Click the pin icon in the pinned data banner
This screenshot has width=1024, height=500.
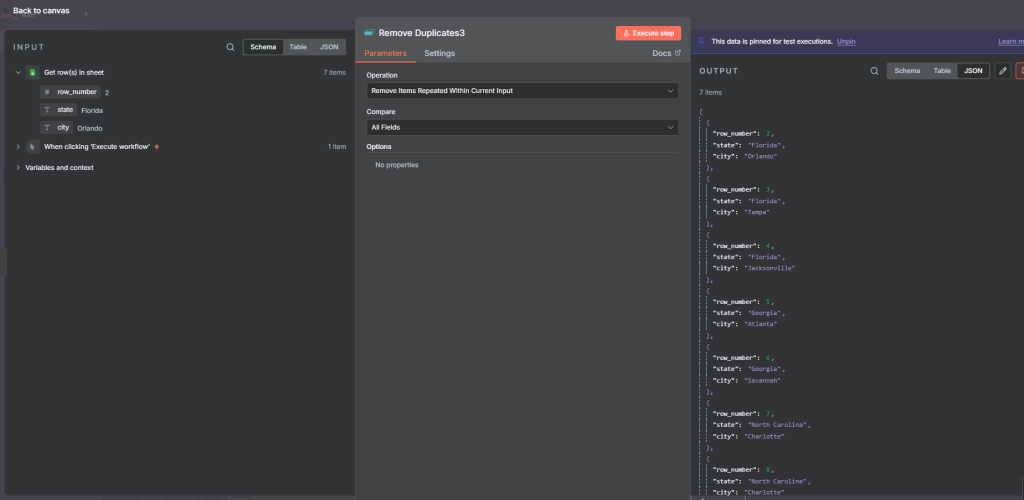[701, 42]
